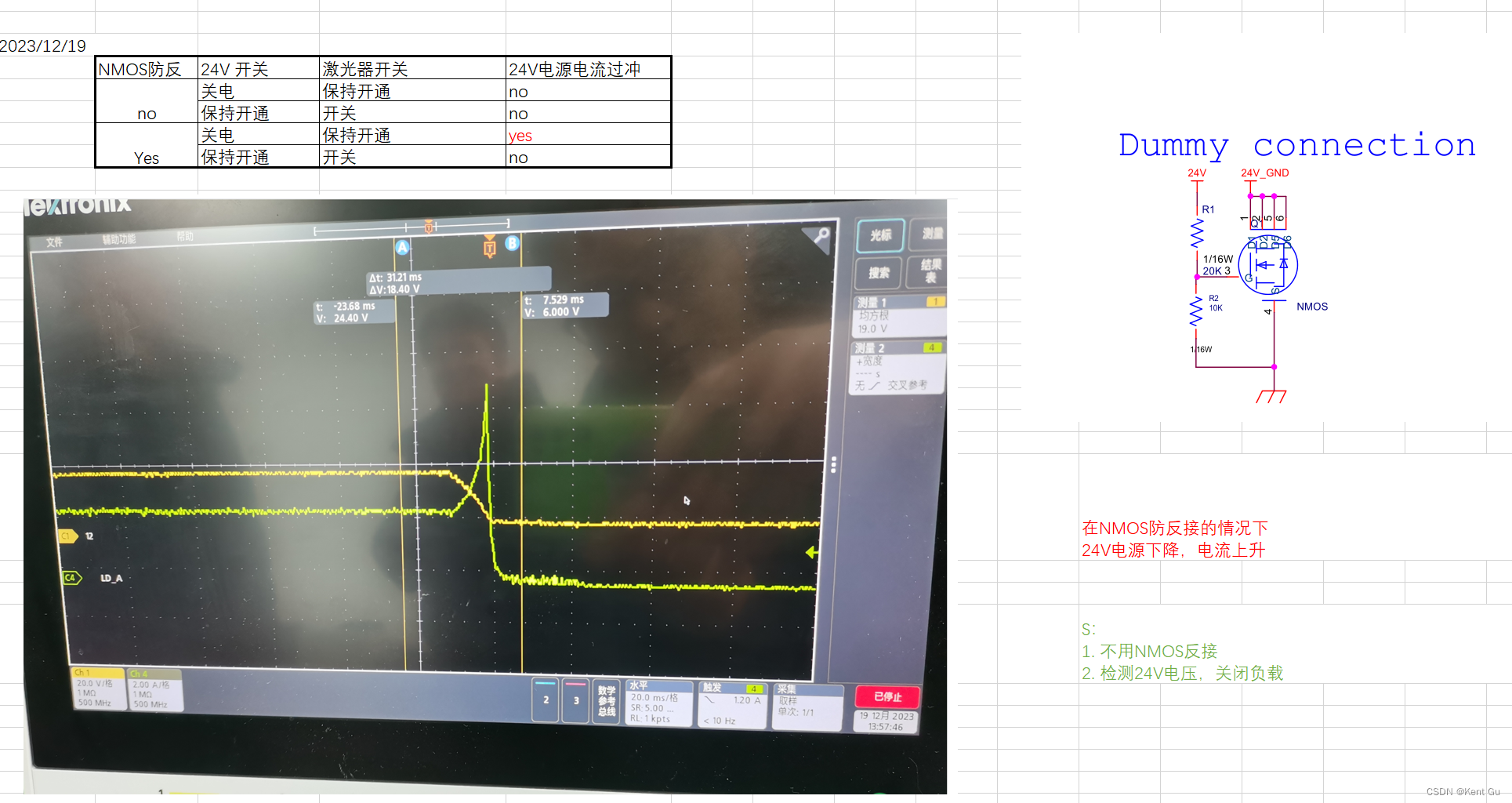Select resistor R1 in the schematic
Viewport: 1512px width, 803px height.
1197,231
